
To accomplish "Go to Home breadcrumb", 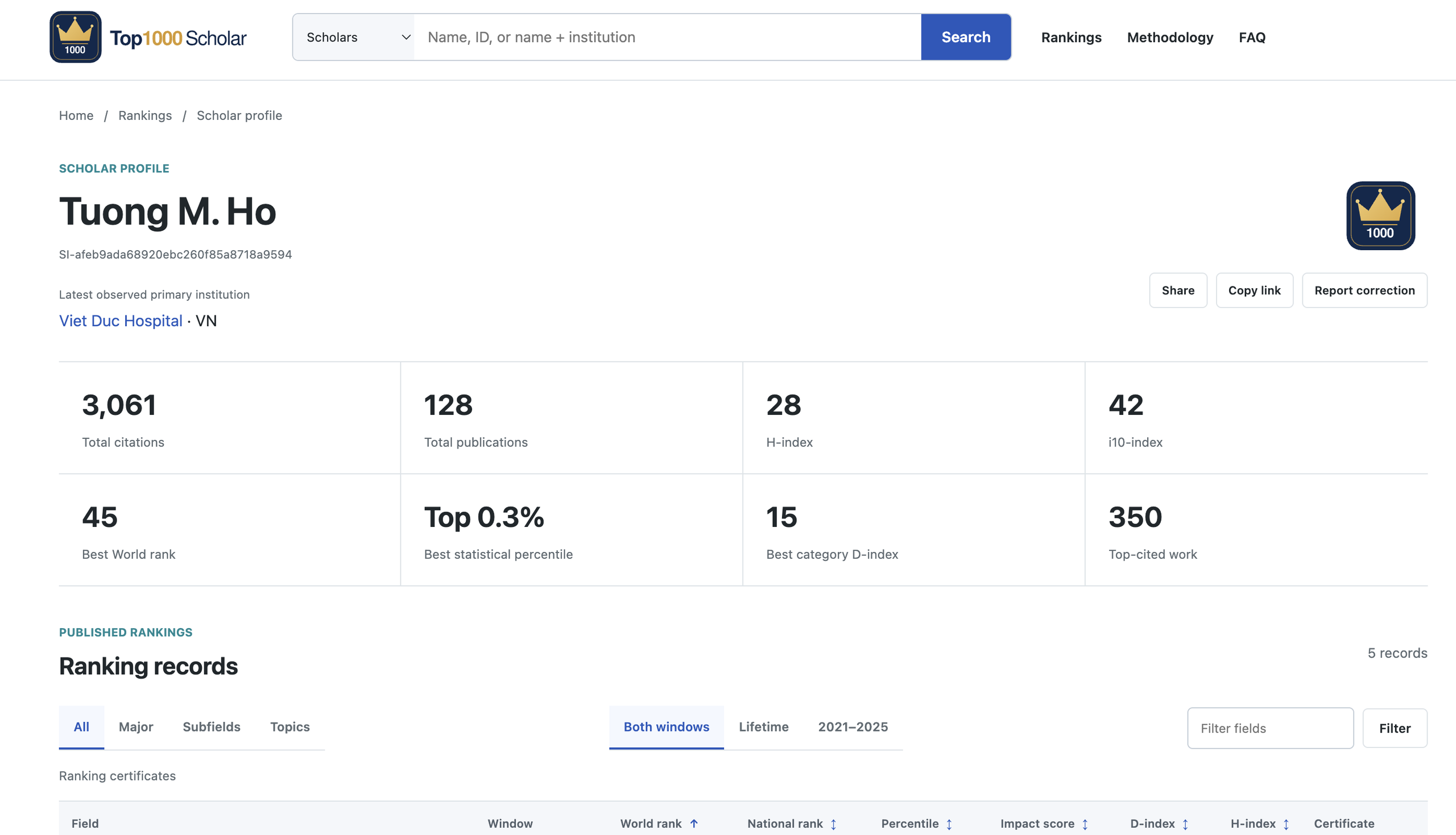I will (x=76, y=115).
